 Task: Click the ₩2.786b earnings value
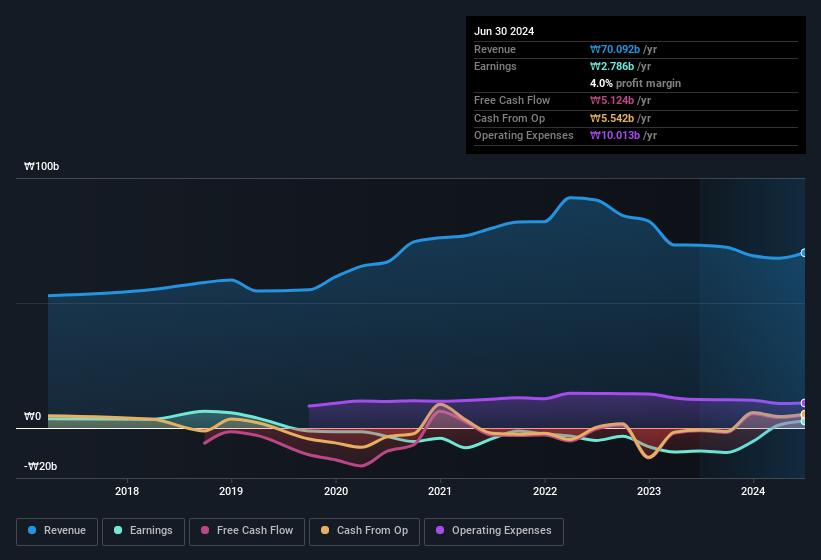612,66
